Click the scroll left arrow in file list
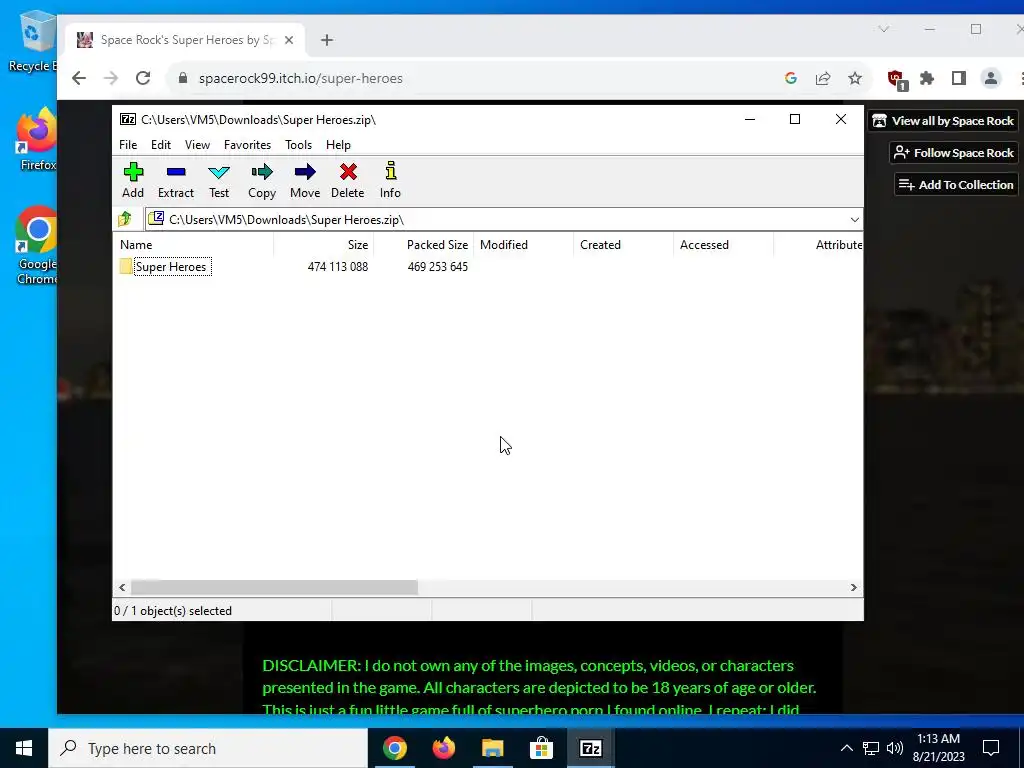This screenshot has height=768, width=1024. (x=122, y=587)
